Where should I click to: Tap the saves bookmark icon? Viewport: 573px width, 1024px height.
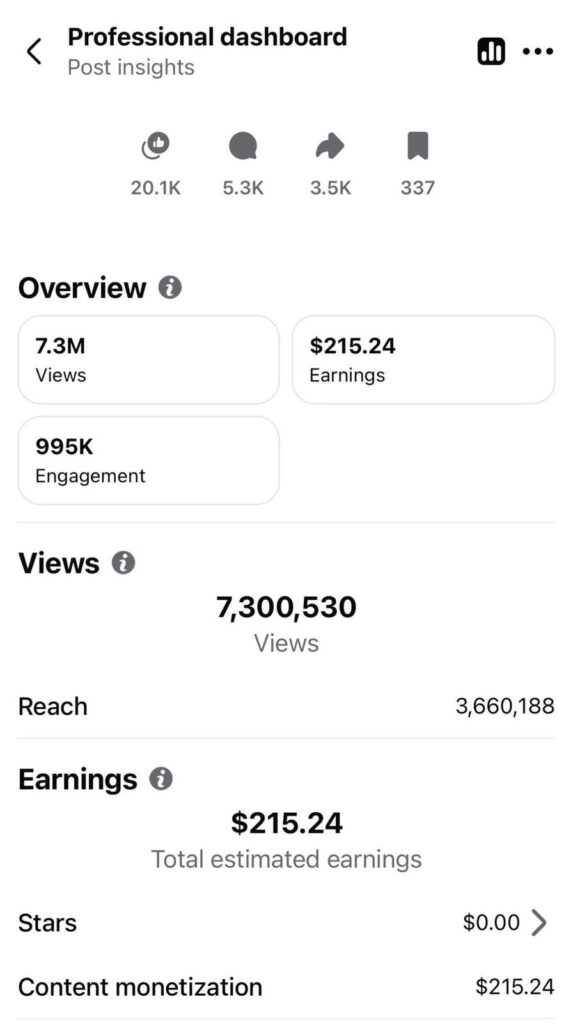(x=417, y=146)
